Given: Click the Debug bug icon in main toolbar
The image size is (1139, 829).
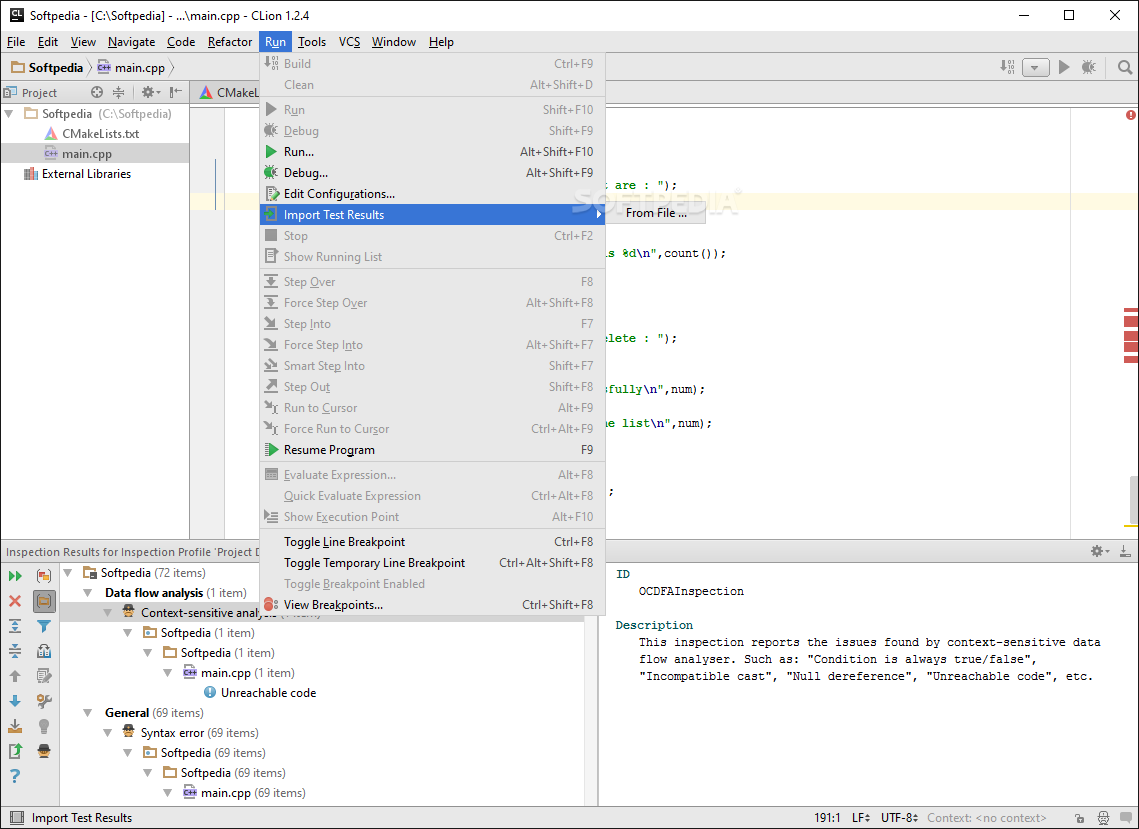Looking at the screenshot, I should pyautogui.click(x=1088, y=67).
